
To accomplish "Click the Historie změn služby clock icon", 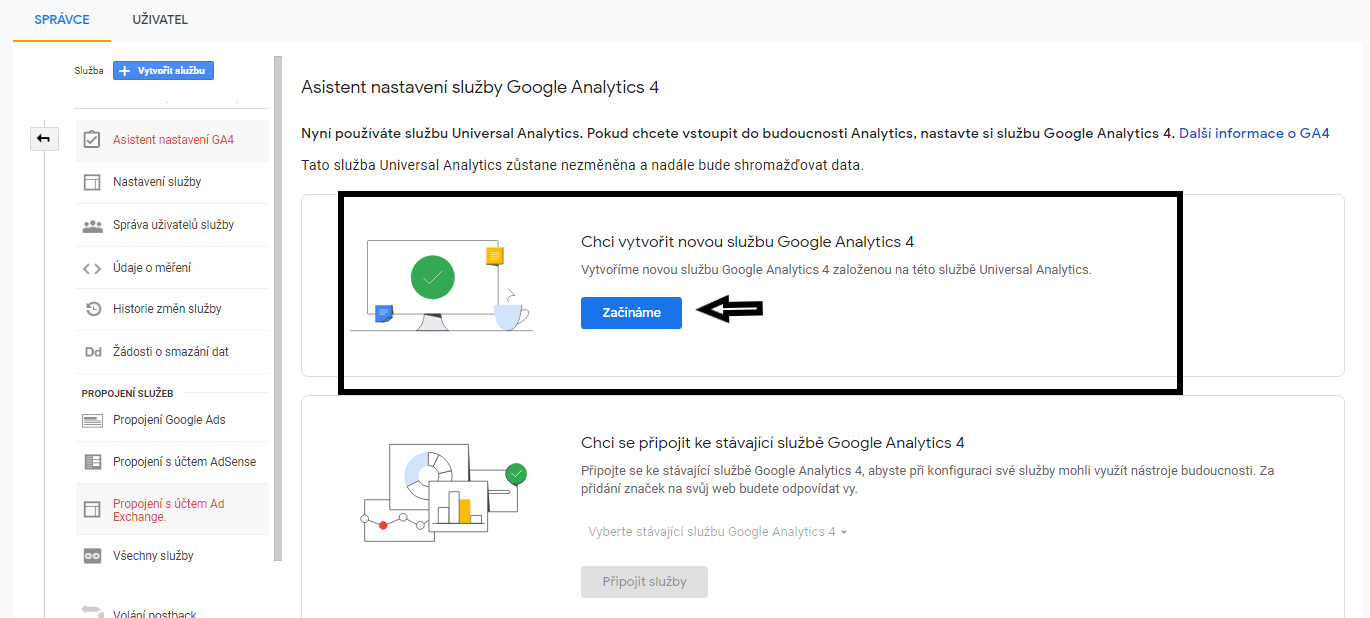I will pos(92,309).
